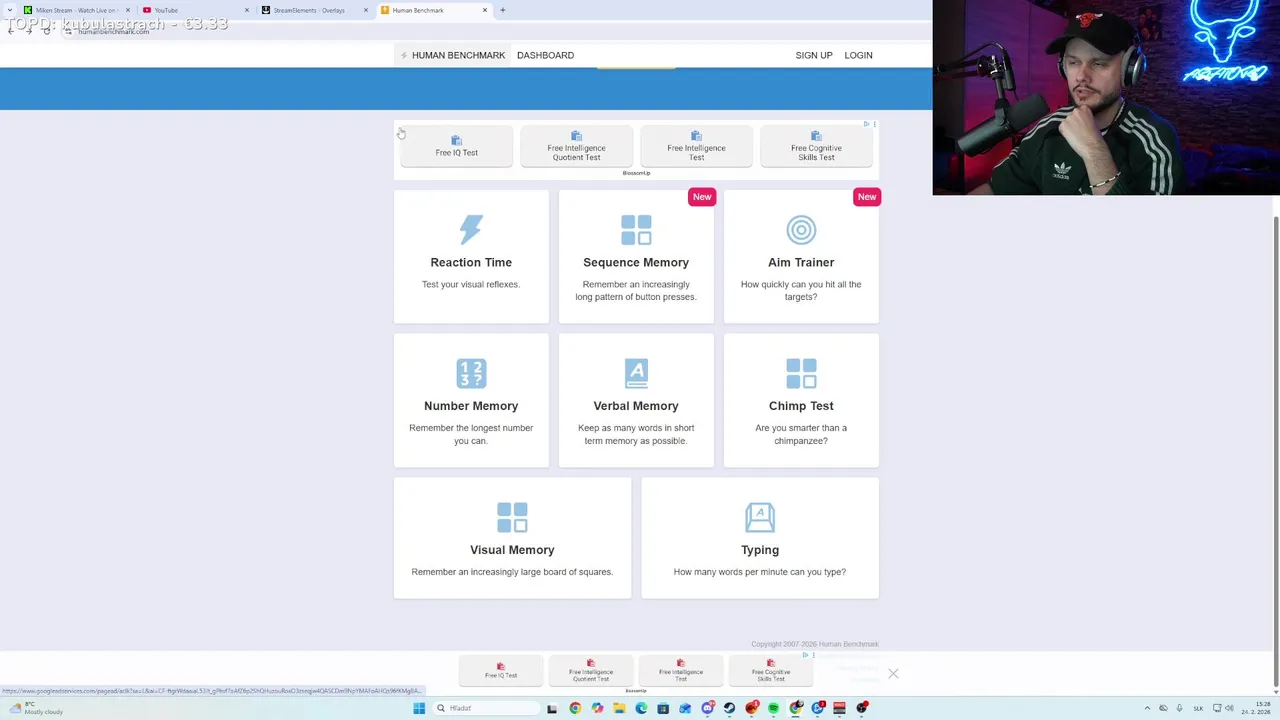
Task: Open the Number Memory title link
Action: 471,406
